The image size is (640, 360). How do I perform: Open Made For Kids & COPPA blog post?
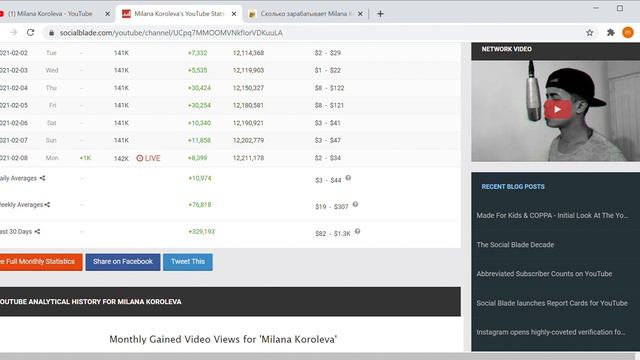pyautogui.click(x=552, y=216)
